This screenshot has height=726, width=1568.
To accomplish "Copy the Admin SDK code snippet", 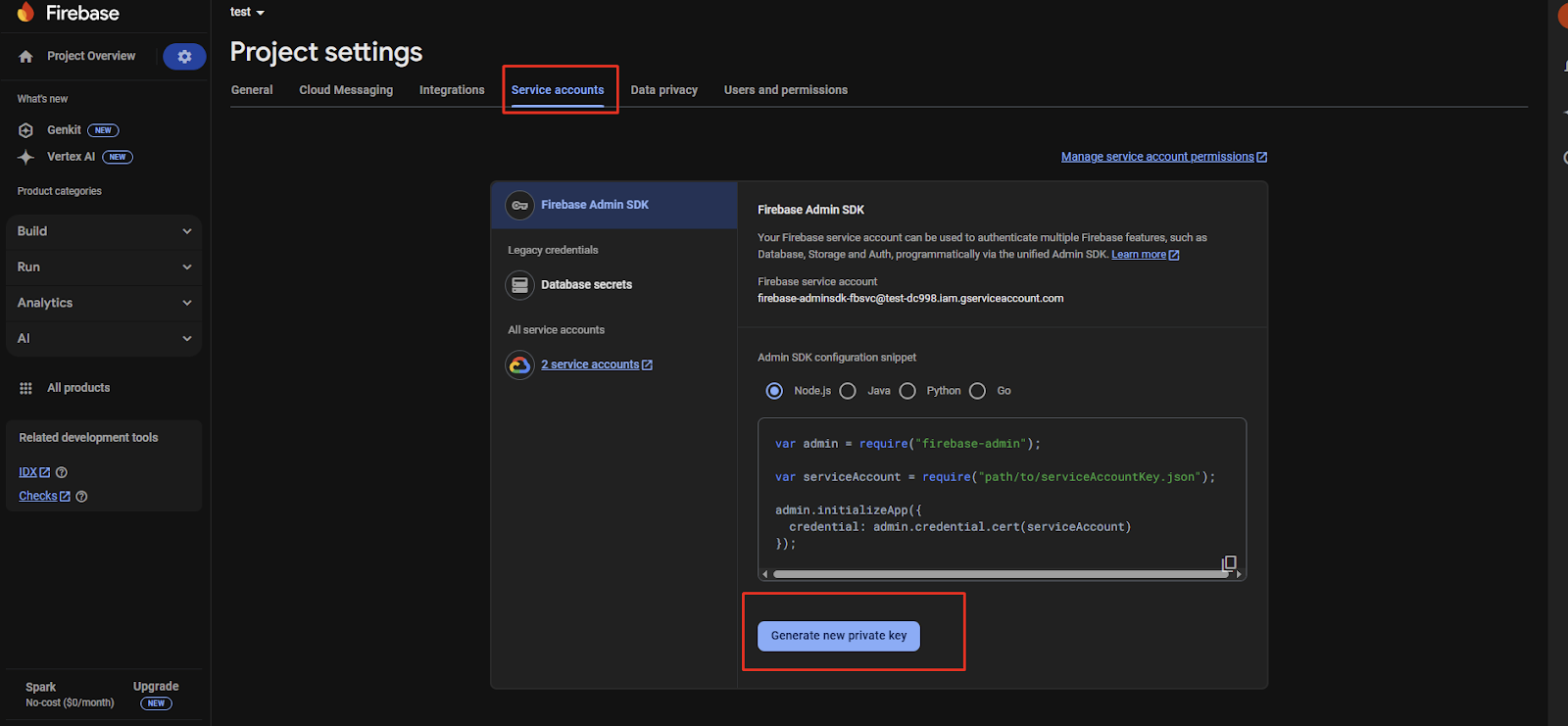I will [x=1229, y=563].
